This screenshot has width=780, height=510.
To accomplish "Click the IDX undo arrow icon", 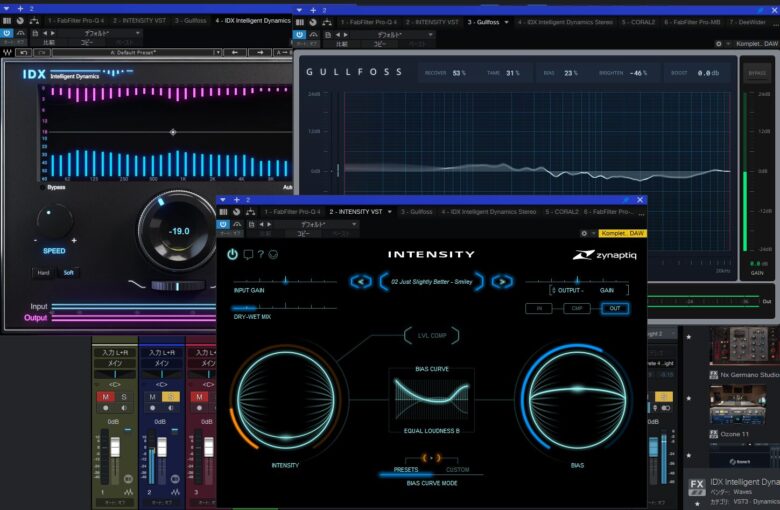I will point(25,52).
